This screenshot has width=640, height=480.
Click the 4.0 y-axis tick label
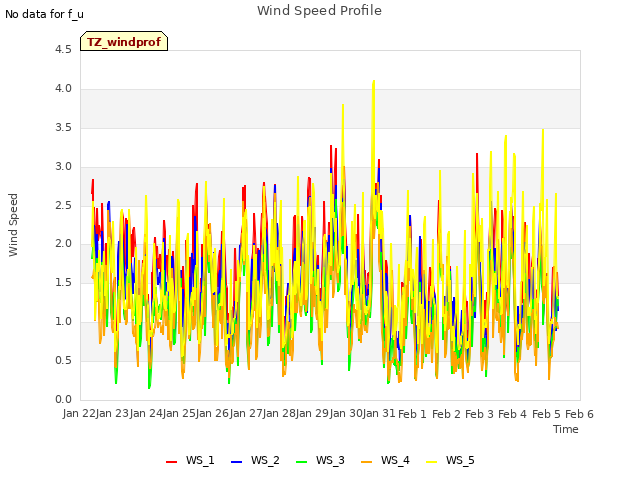[x=63, y=89]
